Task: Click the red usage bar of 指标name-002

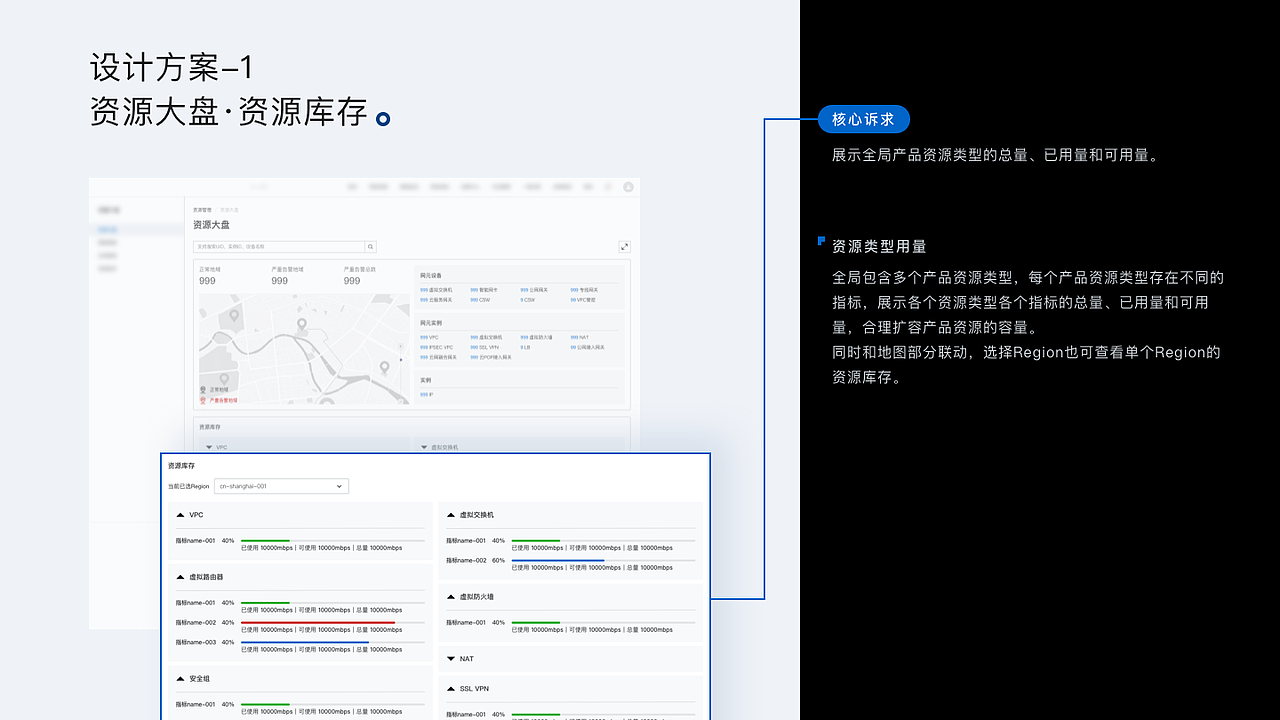Action: [317, 622]
